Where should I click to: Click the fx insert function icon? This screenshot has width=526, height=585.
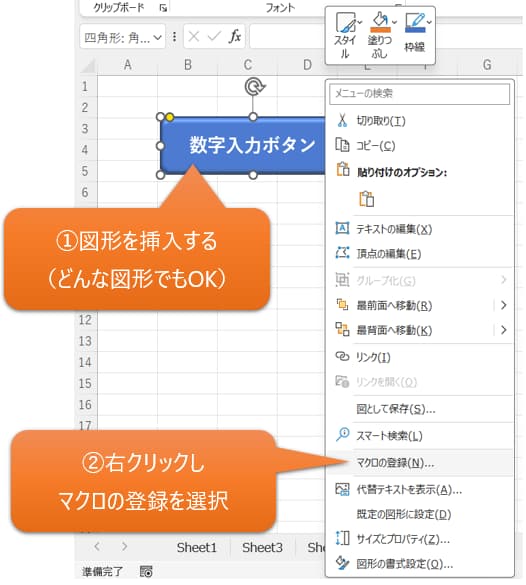click(235, 37)
